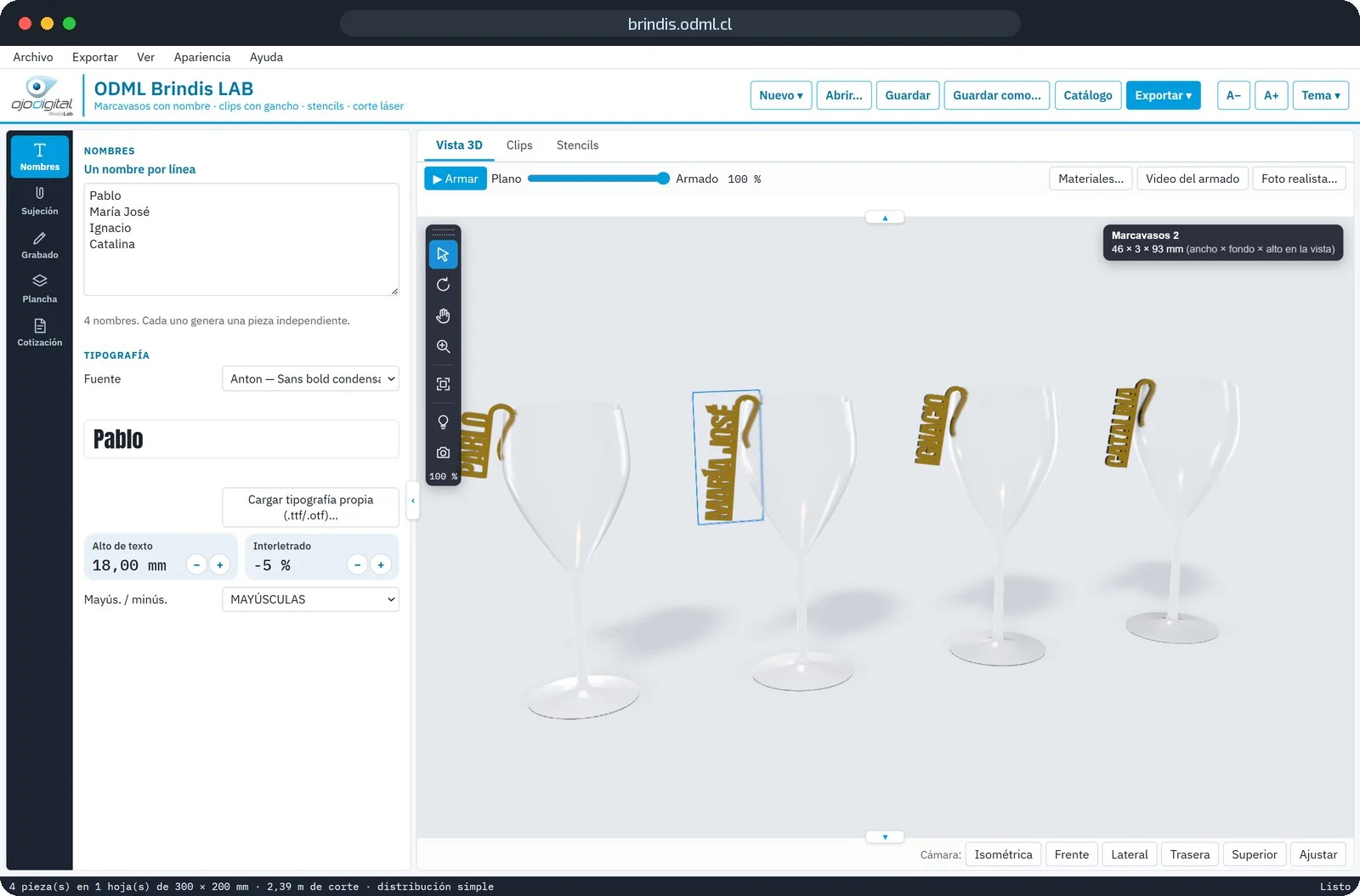Increase Alto de texto with plus
Viewport: 1360px width, 896px height.
[x=220, y=565]
